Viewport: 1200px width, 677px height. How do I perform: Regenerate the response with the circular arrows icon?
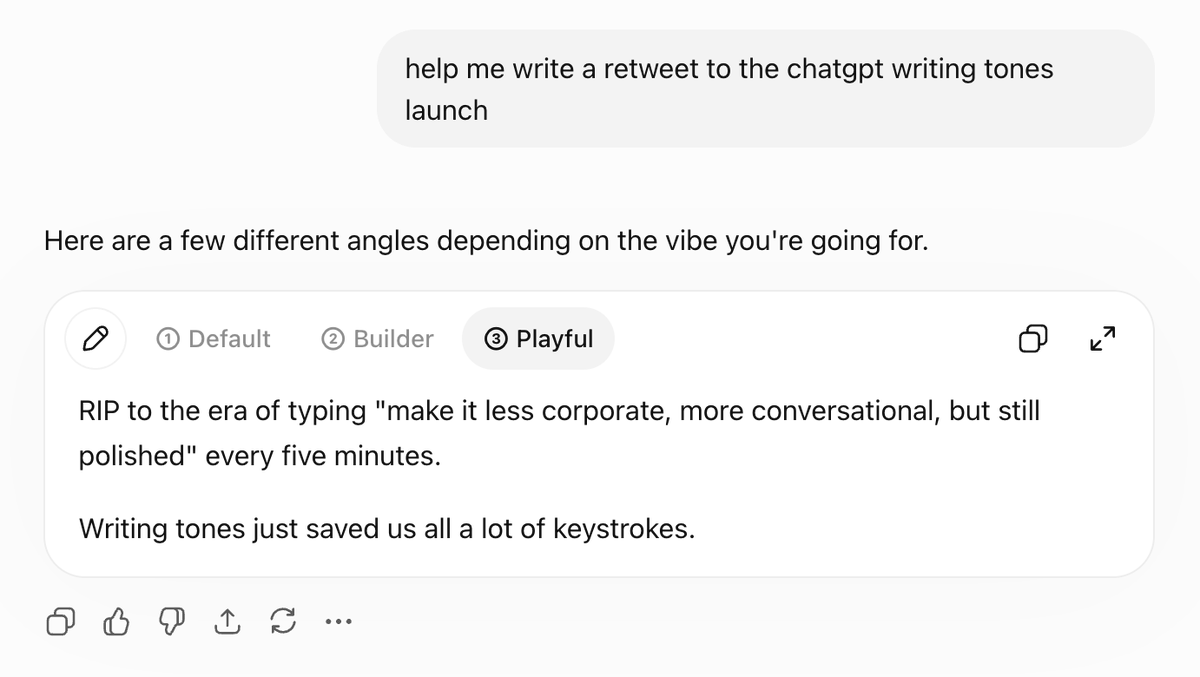coord(283,623)
